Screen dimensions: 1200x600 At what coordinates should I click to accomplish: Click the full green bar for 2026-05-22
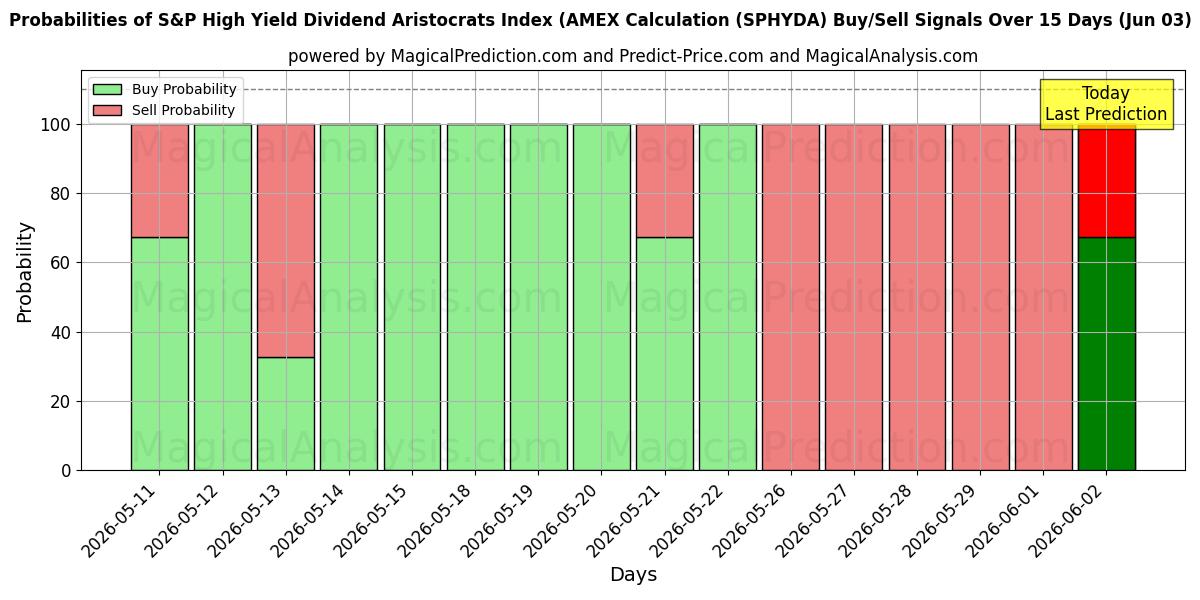[728, 297]
